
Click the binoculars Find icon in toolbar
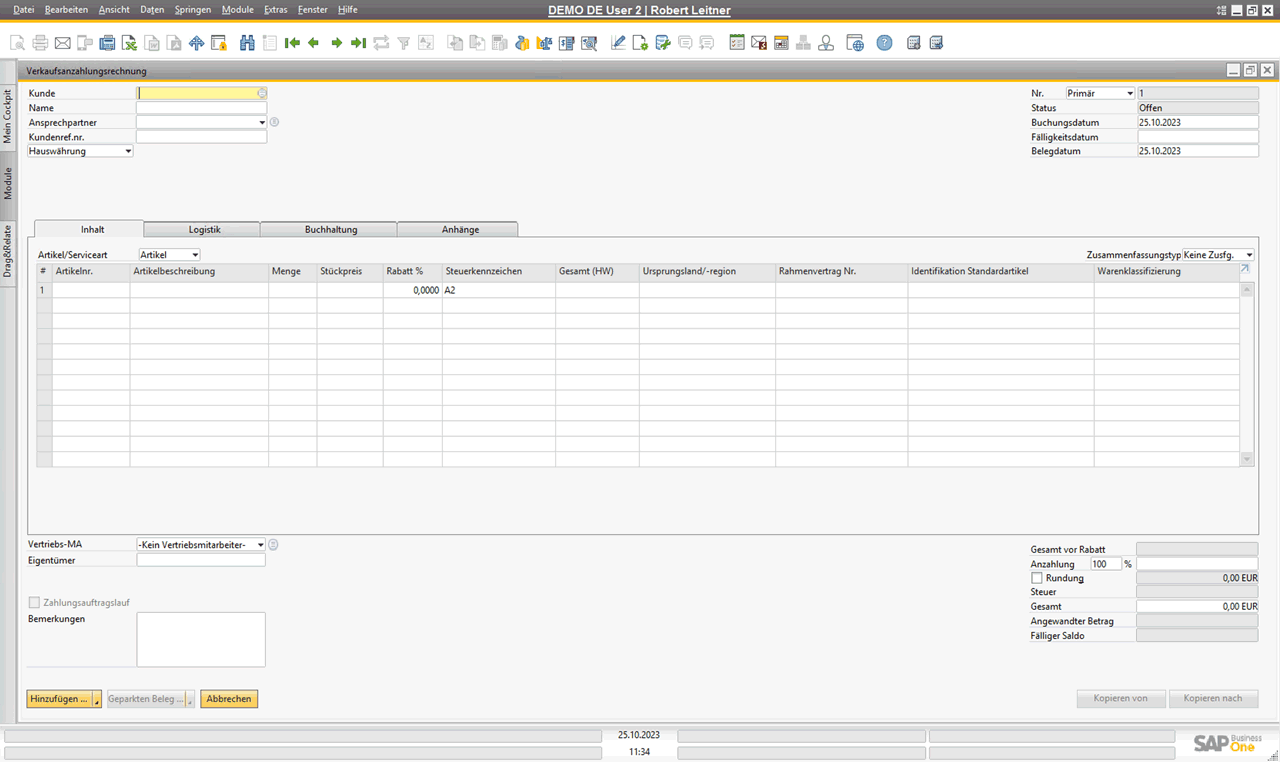(x=247, y=43)
